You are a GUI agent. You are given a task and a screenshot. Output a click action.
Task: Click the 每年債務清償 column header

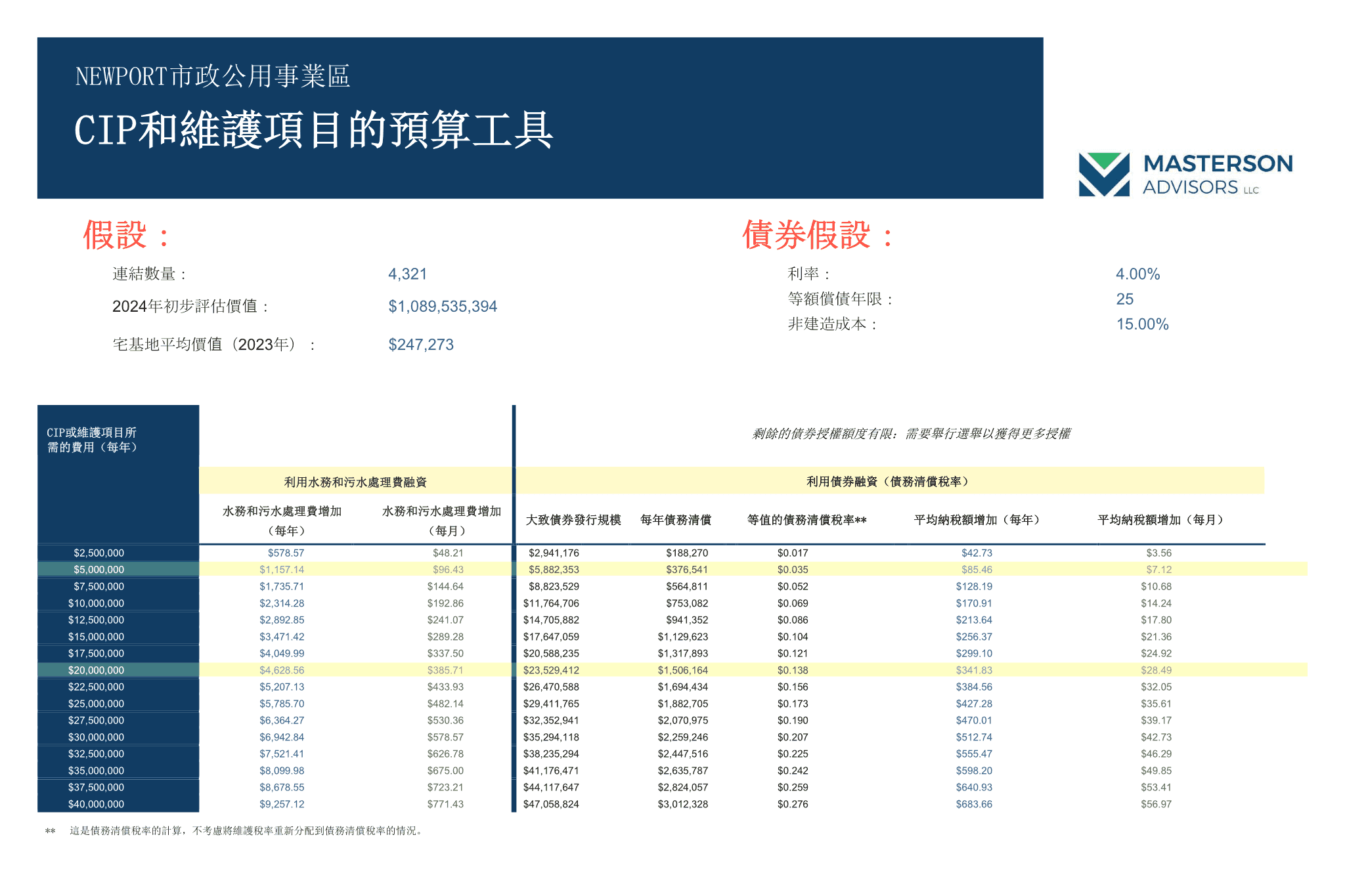(x=675, y=520)
